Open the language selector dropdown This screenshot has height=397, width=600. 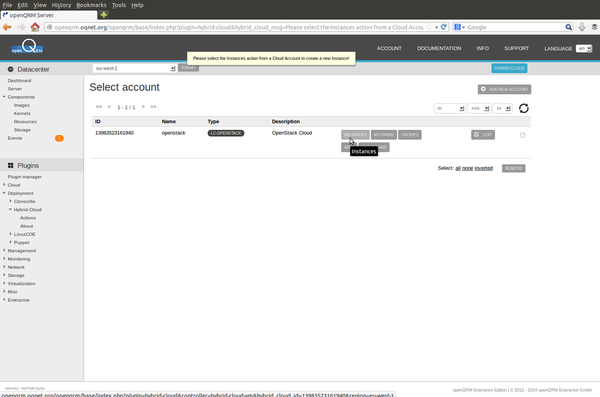point(584,49)
